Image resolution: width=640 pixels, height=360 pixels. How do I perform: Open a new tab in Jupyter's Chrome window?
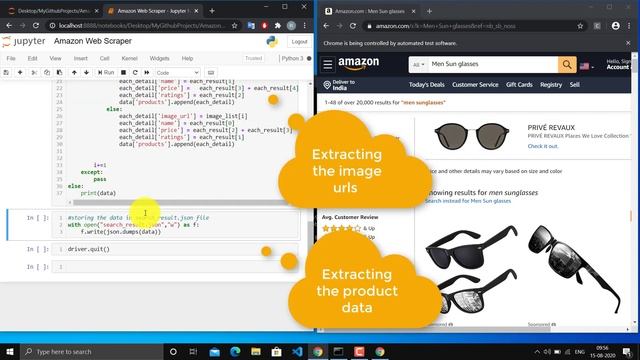pyautogui.click(x=212, y=11)
